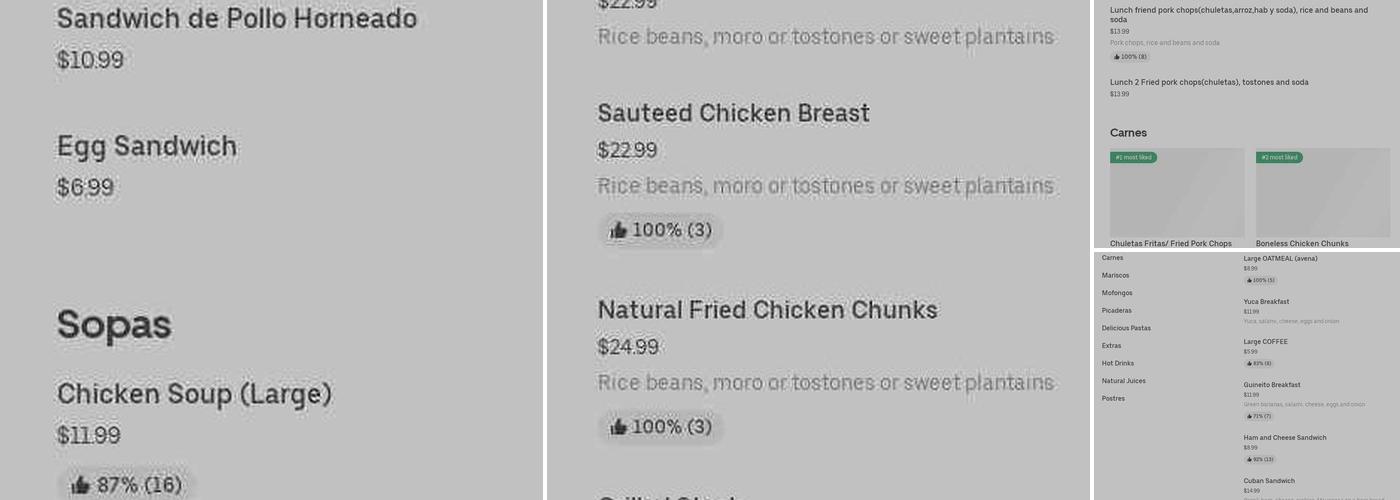Open the Egg Sandwich item

tap(147, 147)
